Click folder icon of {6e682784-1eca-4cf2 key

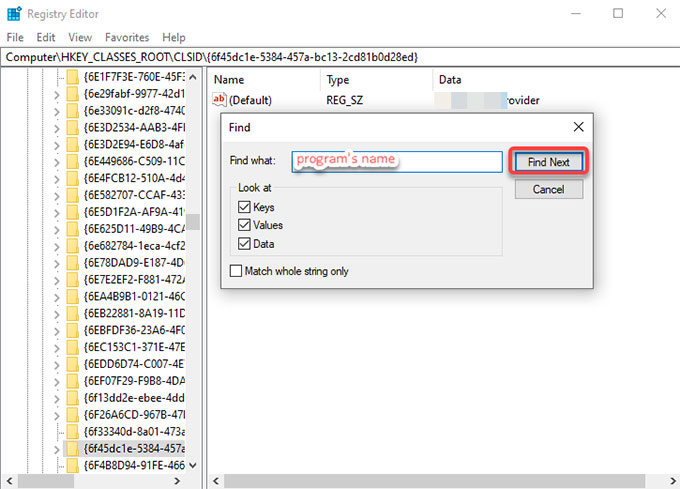coord(72,246)
